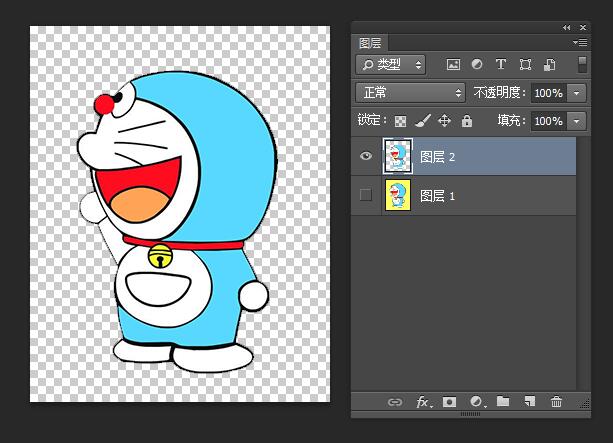Viewport: 613px width, 443px height.
Task: Filter for shape layers icon
Action: point(525,65)
